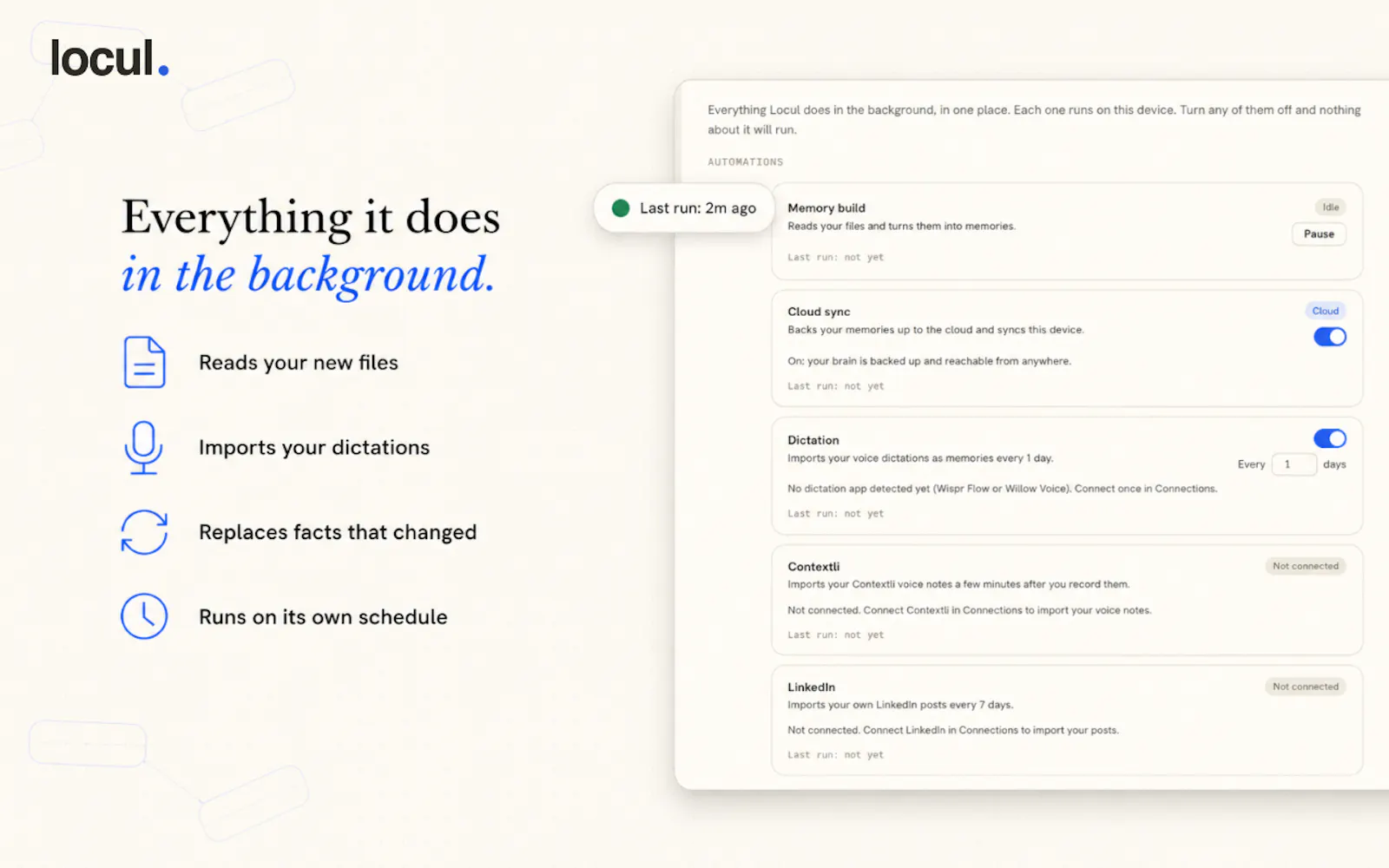
Task: Click the Contextli card title
Action: [813, 567]
